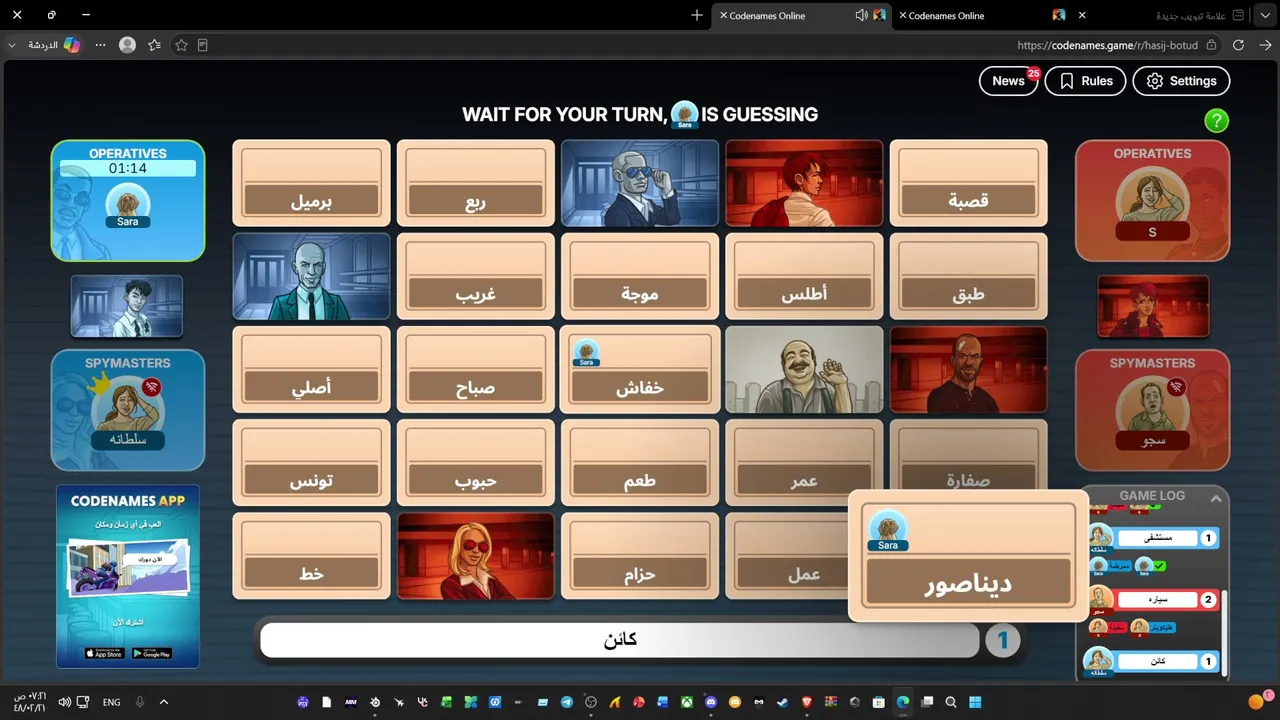Open the reader view icon in the address bar

202,45
